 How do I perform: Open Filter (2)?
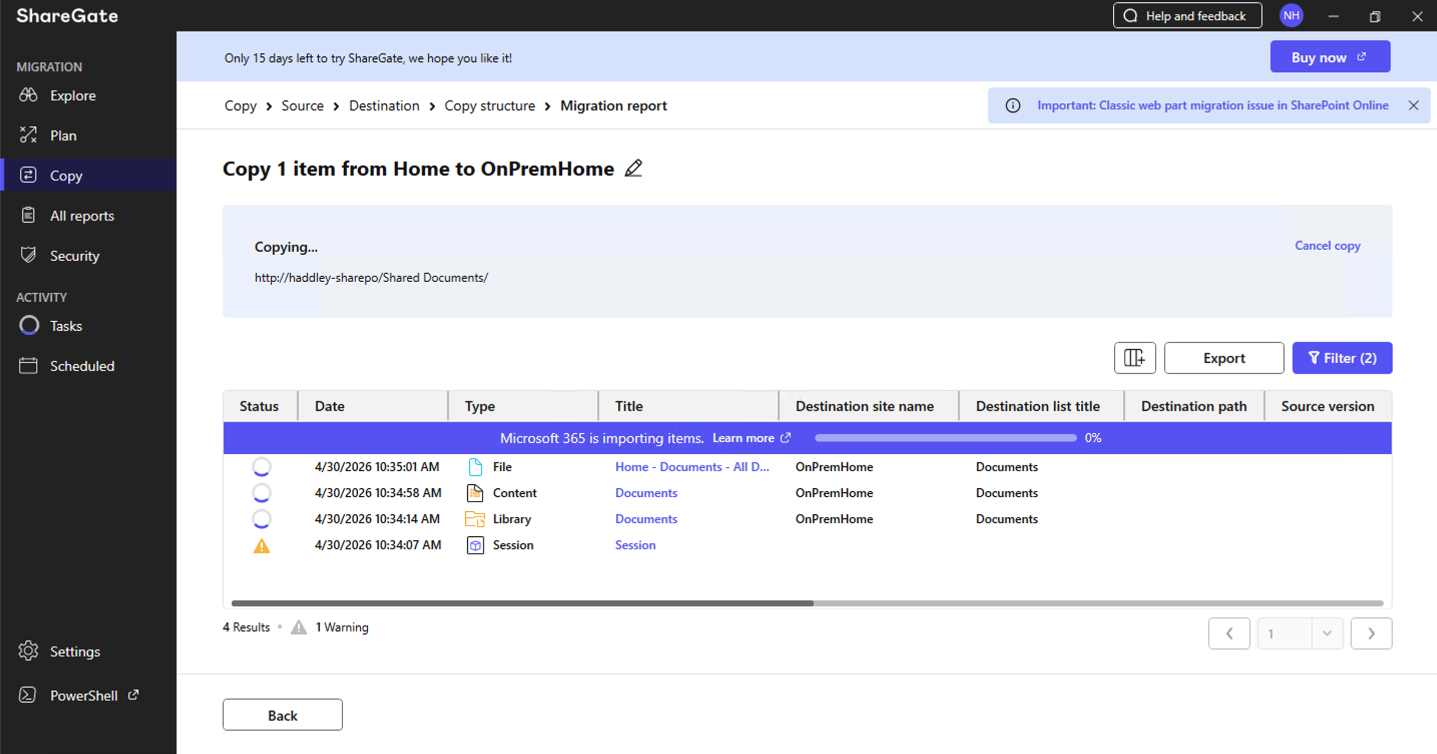1342,358
